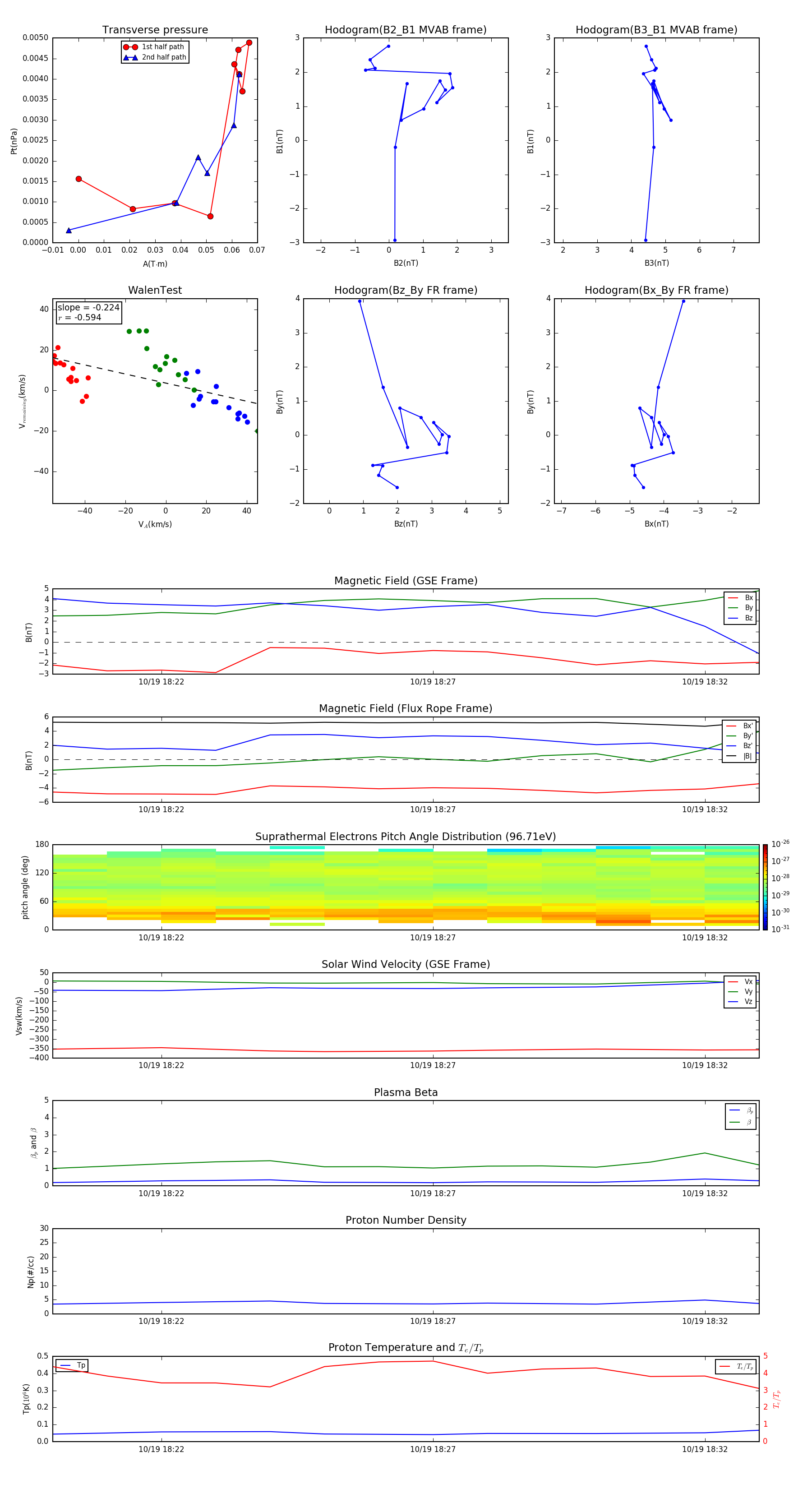812x1489 pixels.
Task: Click the 'Hodogram(Bz_By FR frame)' title
Action: click(406, 290)
